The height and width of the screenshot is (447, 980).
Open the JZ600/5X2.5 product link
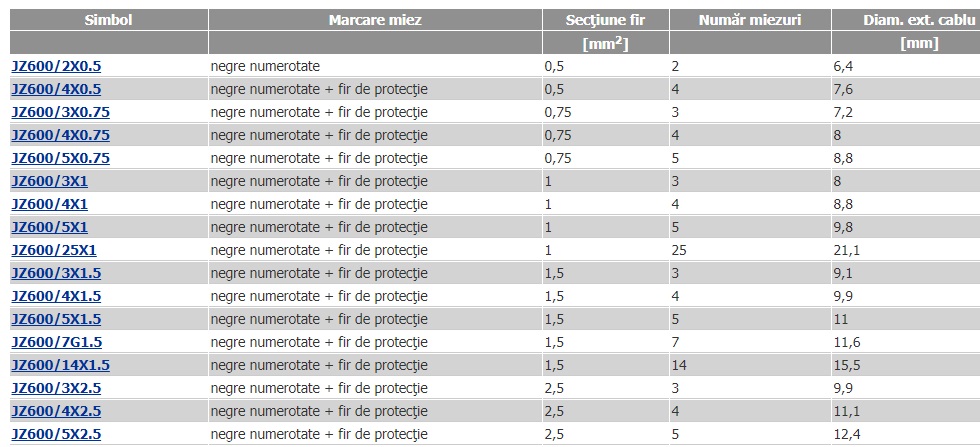pyautogui.click(x=56, y=434)
